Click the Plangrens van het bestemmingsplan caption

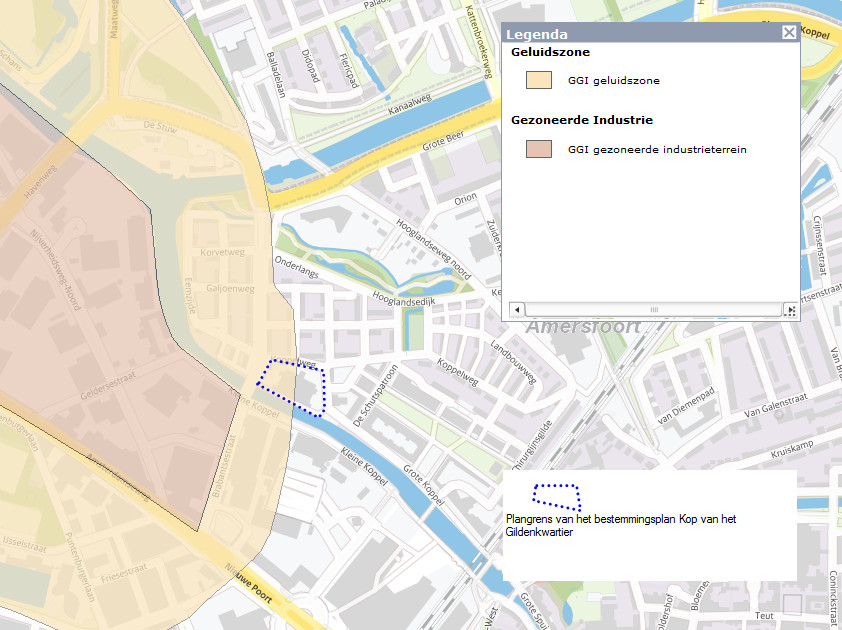(620, 525)
